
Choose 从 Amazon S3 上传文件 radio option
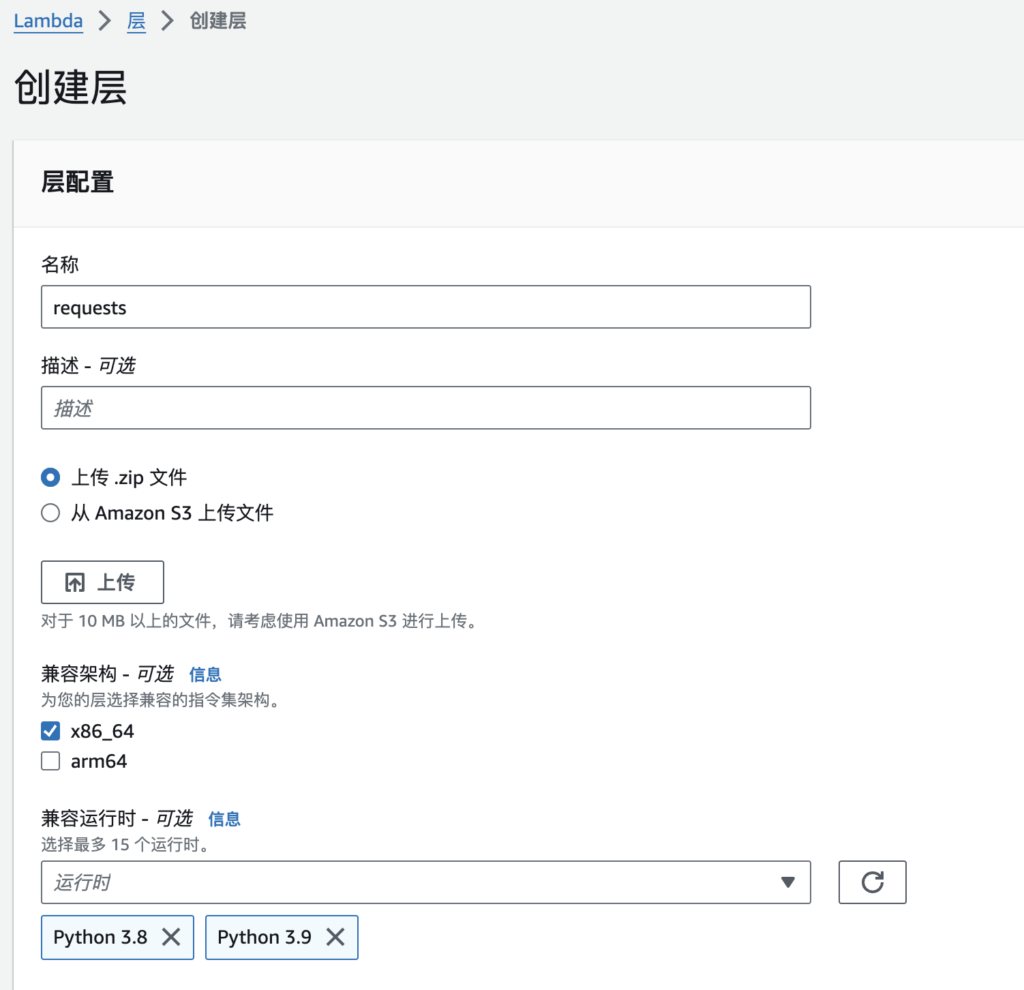click(x=51, y=513)
